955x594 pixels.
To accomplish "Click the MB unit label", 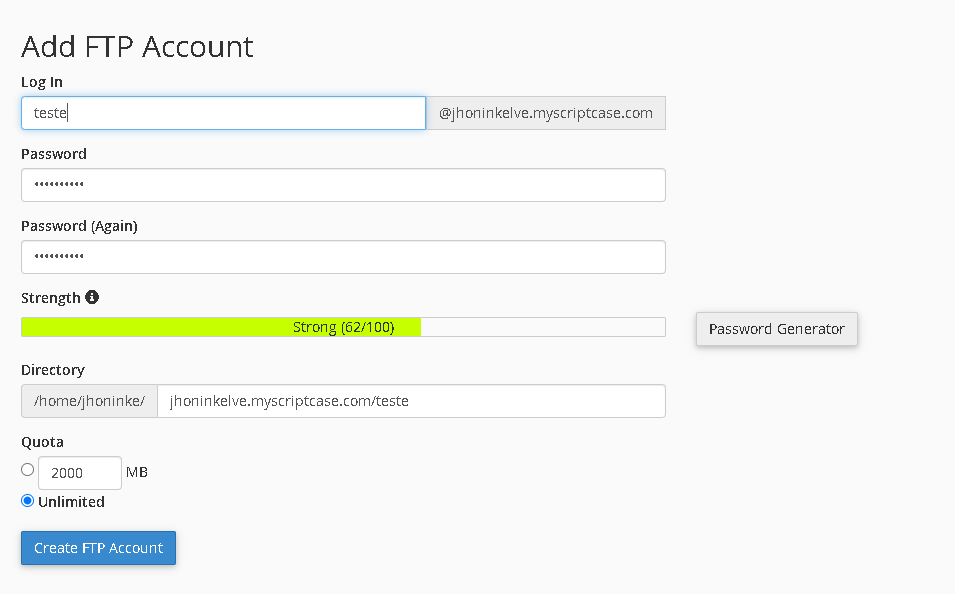I will 137,472.
